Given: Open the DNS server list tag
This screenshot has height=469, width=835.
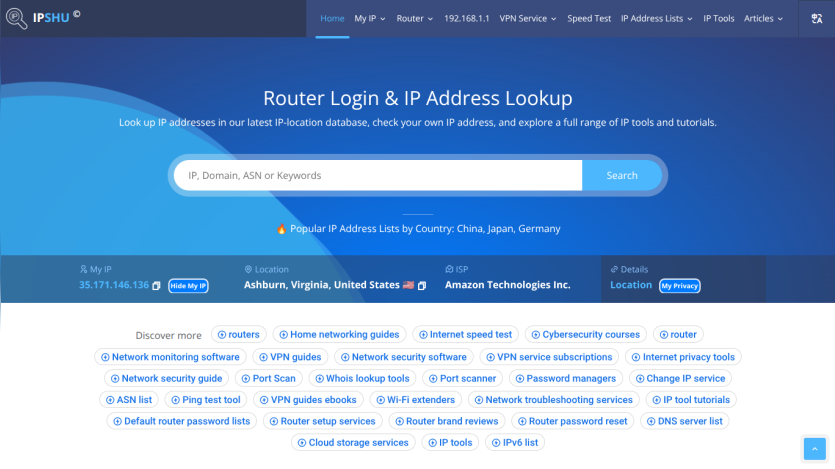Looking at the screenshot, I should click(685, 421).
